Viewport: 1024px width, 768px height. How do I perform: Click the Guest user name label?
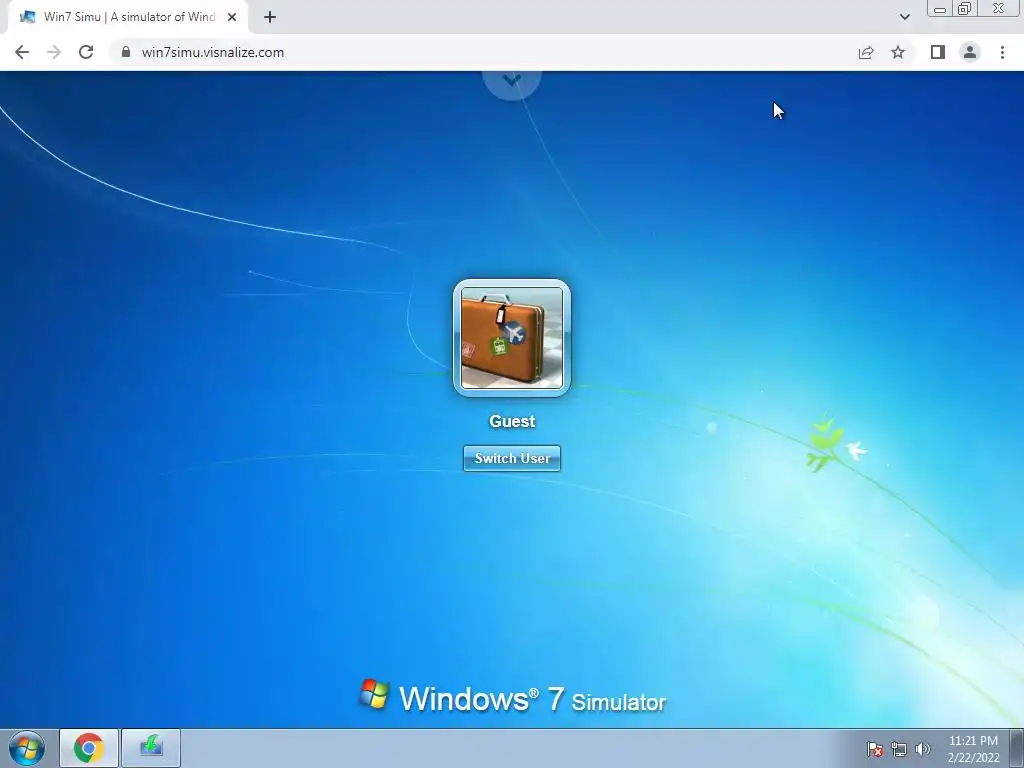(512, 421)
